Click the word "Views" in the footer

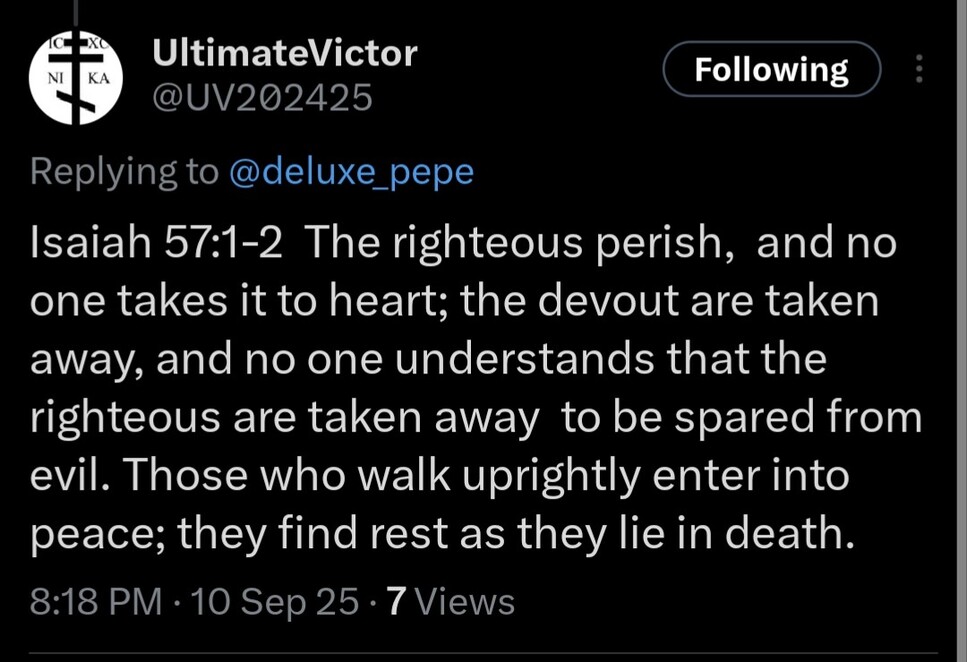465,601
